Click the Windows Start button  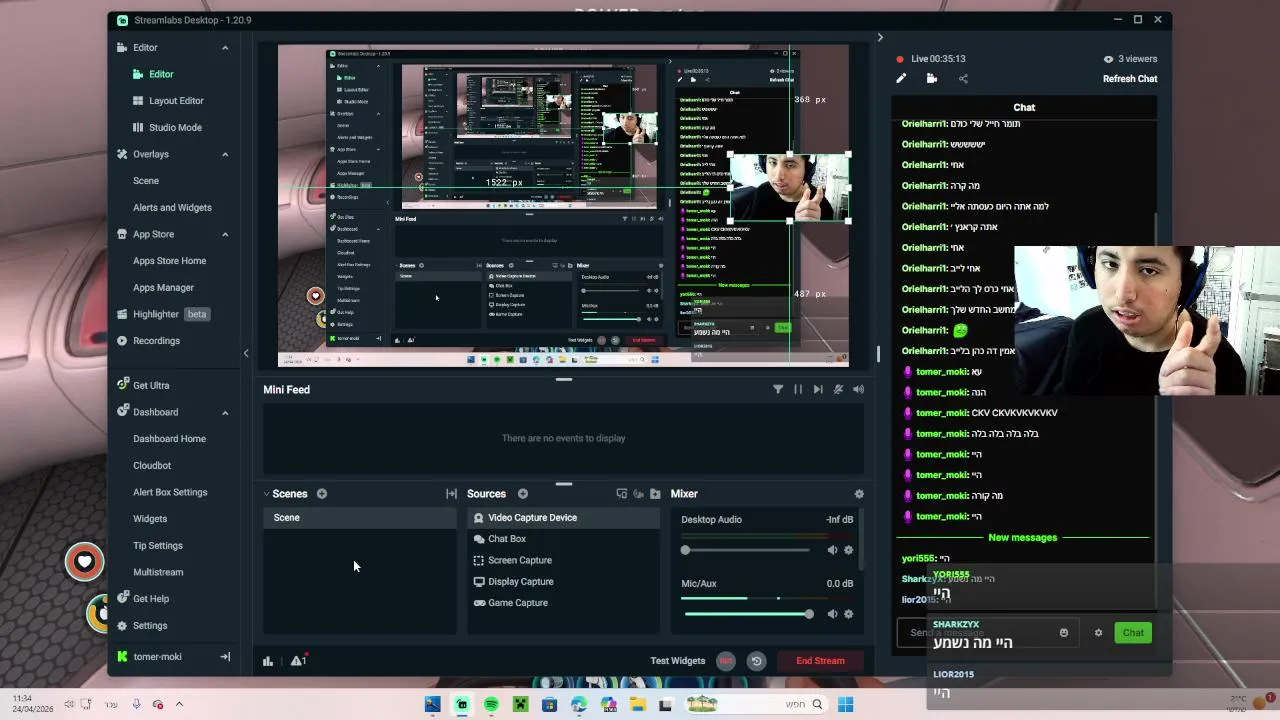845,705
